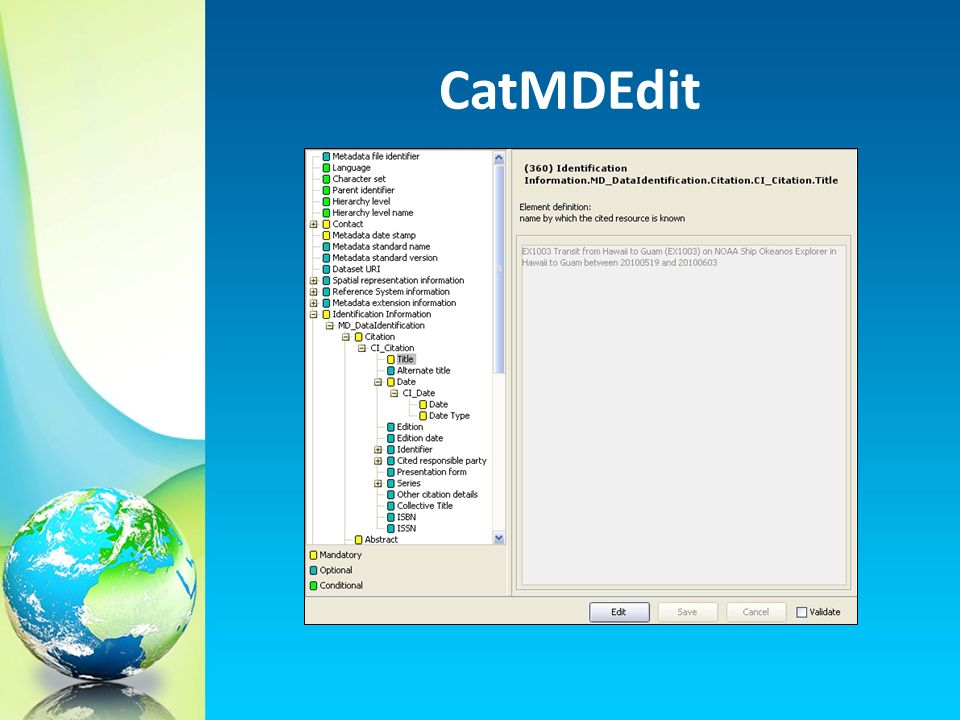This screenshot has height=720, width=960.
Task: Click the title text area with EX1003 Transit
Action: click(683, 414)
